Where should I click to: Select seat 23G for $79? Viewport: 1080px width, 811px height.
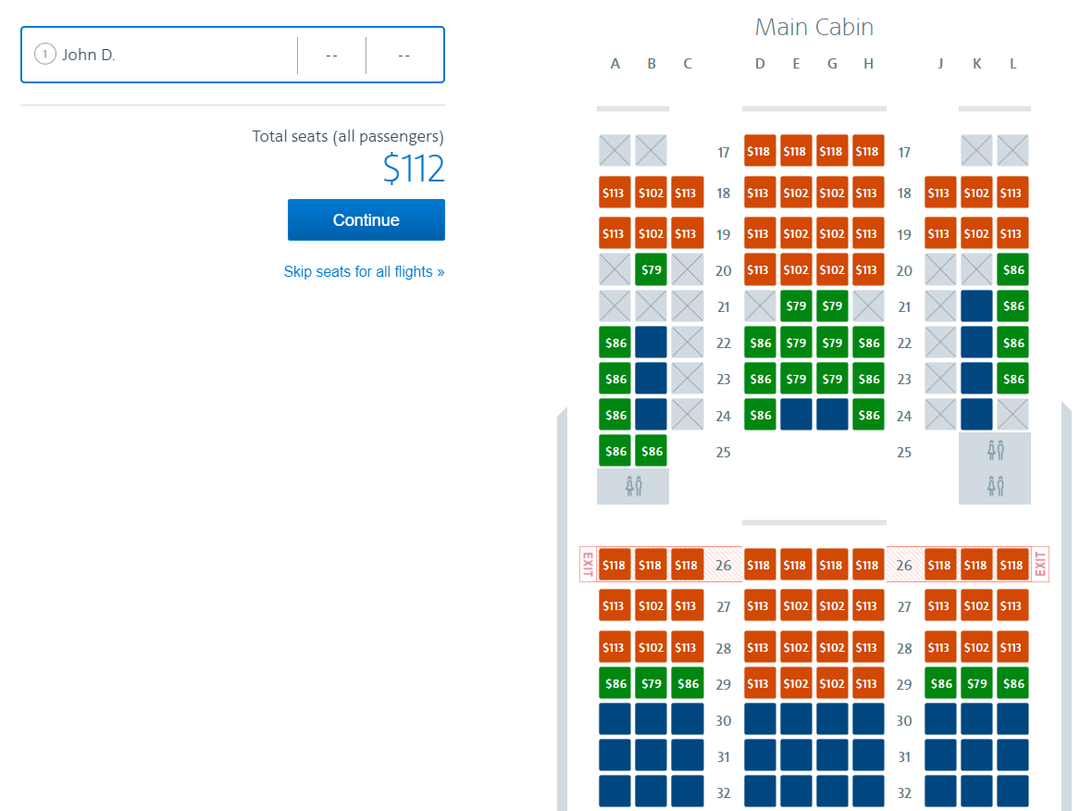(832, 378)
